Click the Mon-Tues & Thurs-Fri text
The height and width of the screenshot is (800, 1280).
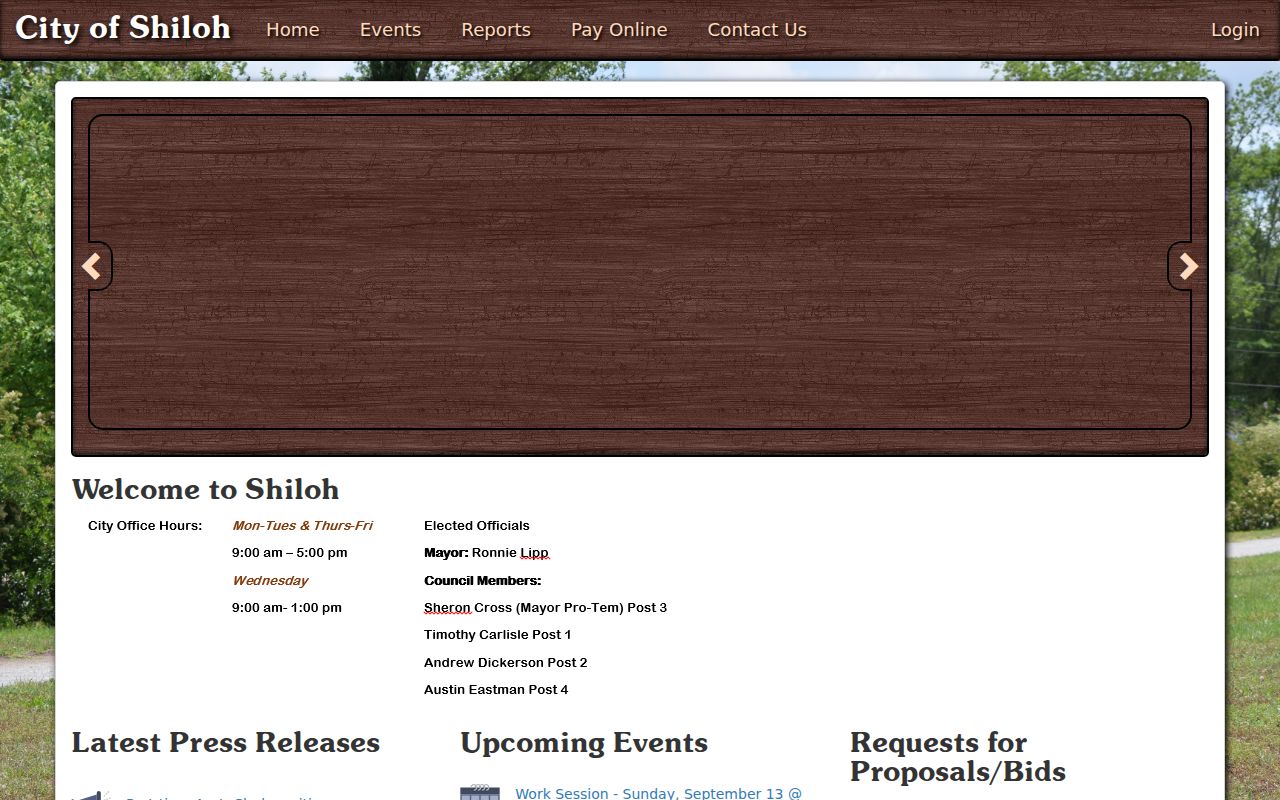(302, 525)
